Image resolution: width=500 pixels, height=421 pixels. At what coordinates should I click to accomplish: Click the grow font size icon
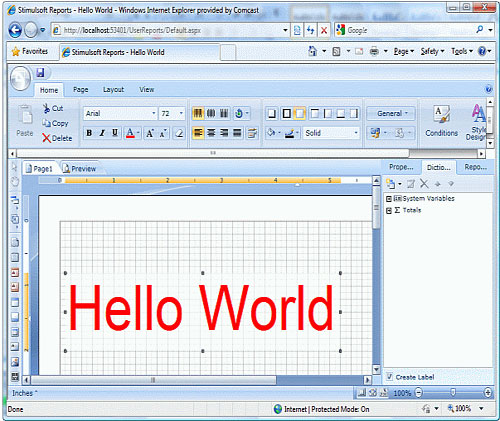pyautogui.click(x=150, y=133)
